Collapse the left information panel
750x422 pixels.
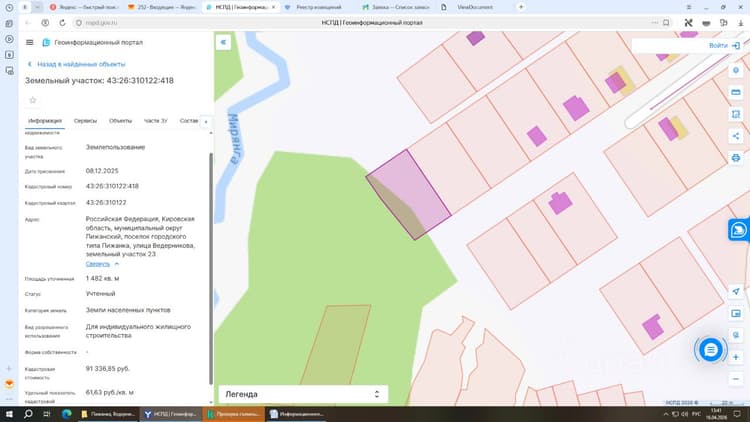(x=223, y=42)
